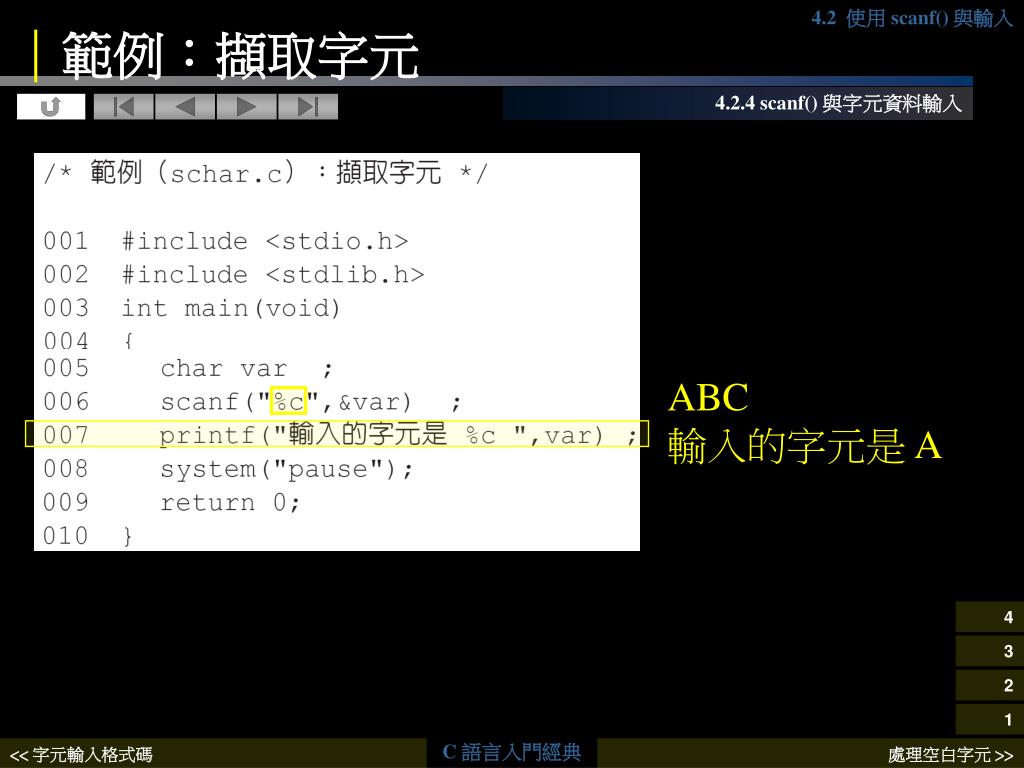1024x768 pixels.
Task: Click line 003 int main(void)
Action: (191, 308)
